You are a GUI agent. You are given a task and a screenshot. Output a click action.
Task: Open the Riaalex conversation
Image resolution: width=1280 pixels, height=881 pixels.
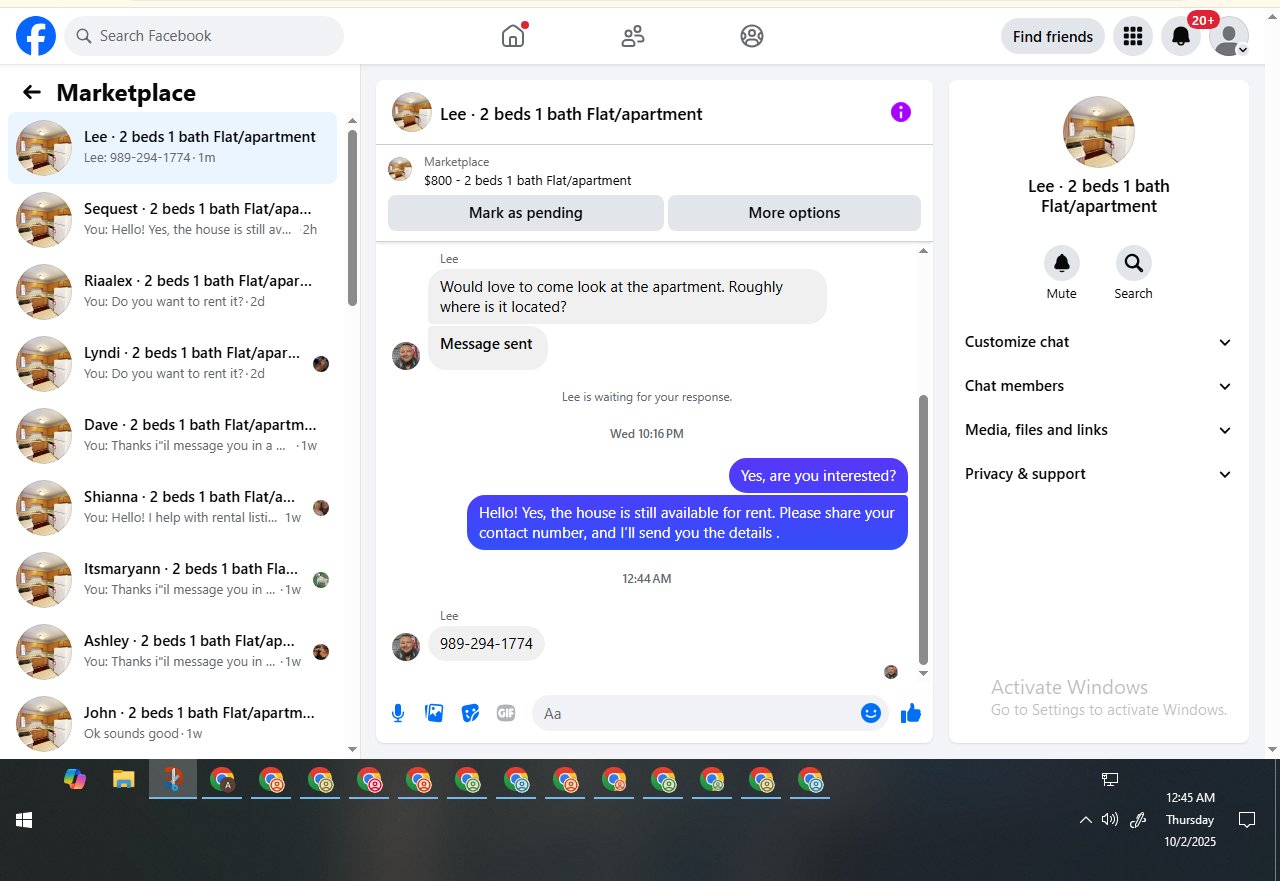click(x=172, y=292)
